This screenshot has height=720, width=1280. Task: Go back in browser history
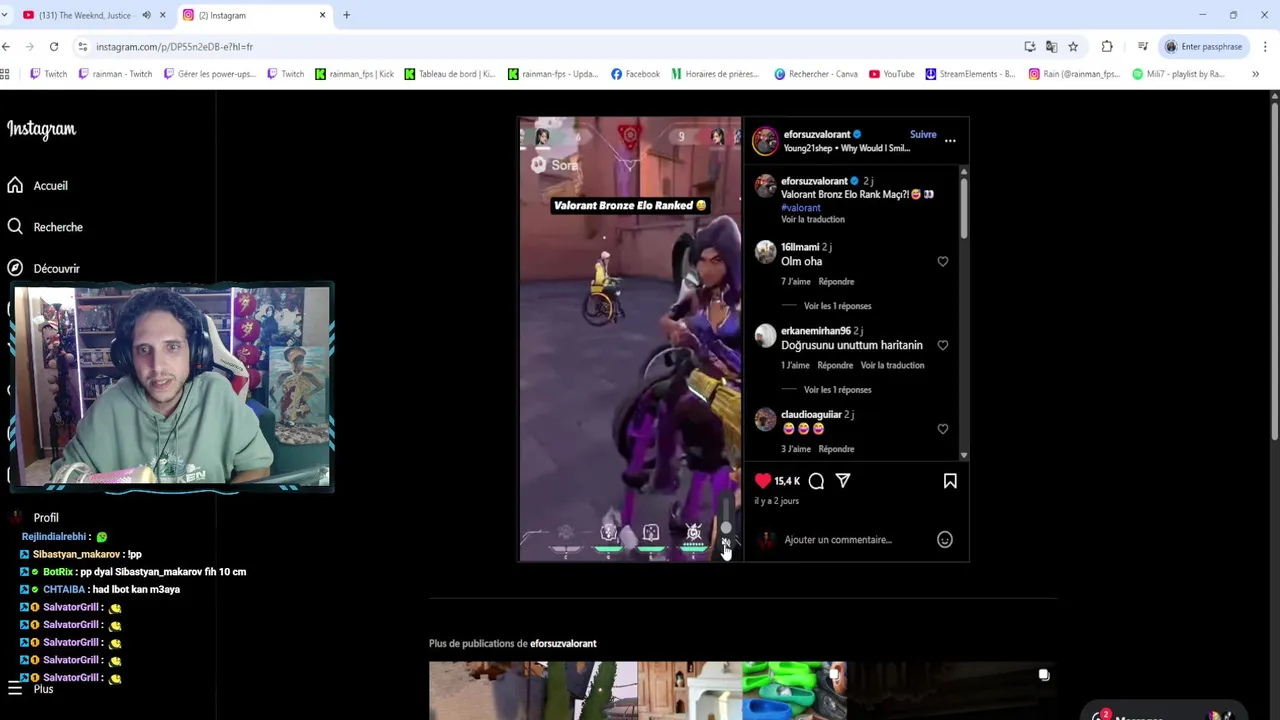coord(6,47)
